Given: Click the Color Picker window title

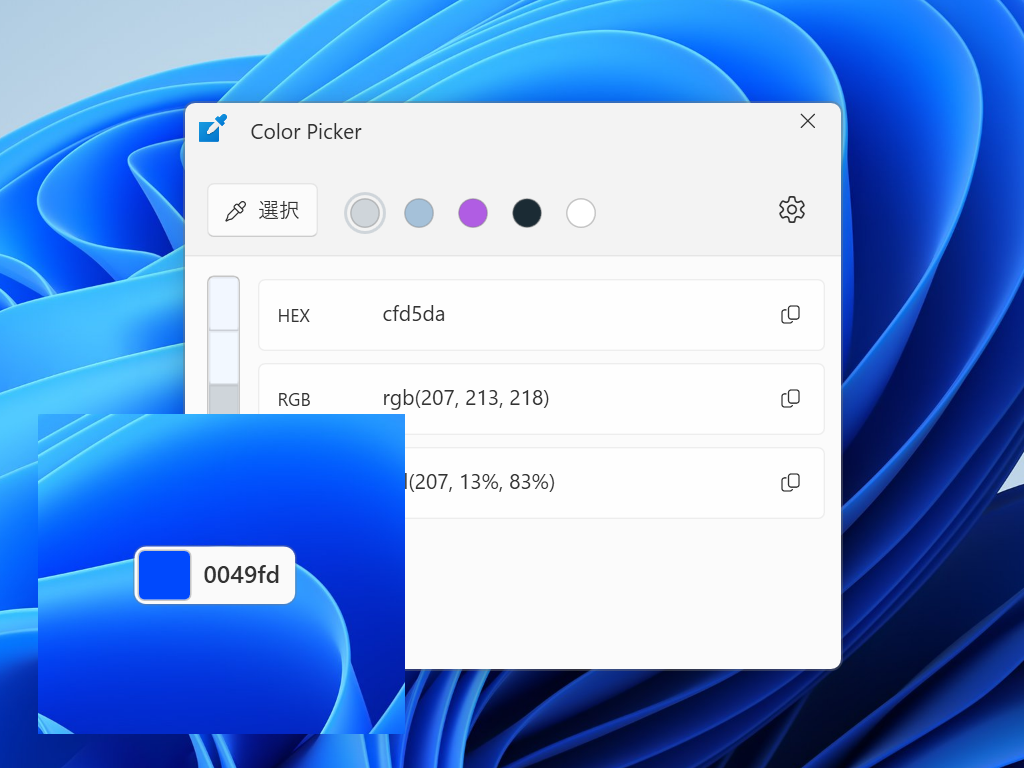Looking at the screenshot, I should [x=306, y=132].
